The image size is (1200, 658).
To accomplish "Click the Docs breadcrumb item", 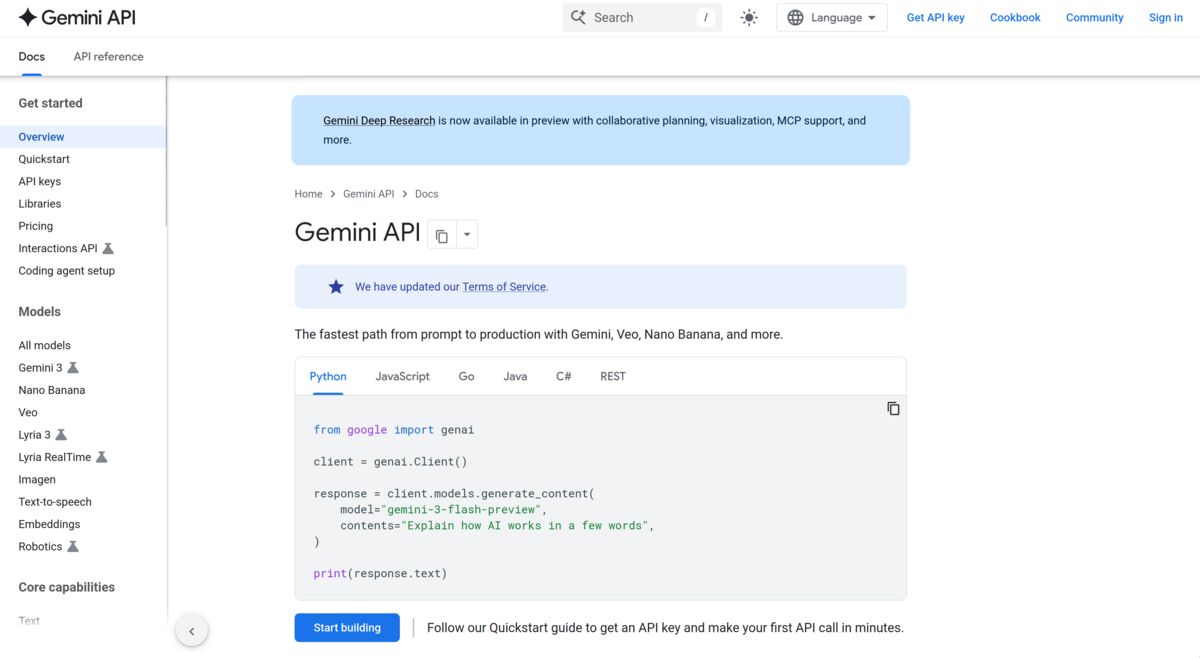I will click(x=426, y=194).
